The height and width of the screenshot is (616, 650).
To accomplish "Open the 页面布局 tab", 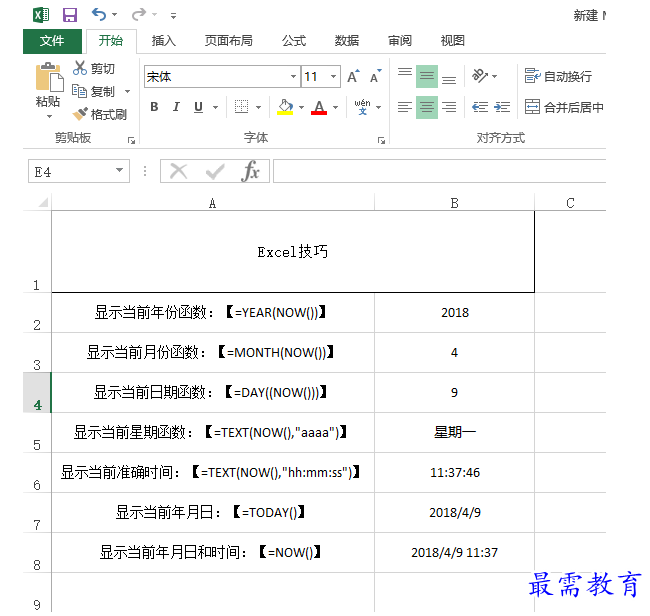I will click(x=228, y=41).
